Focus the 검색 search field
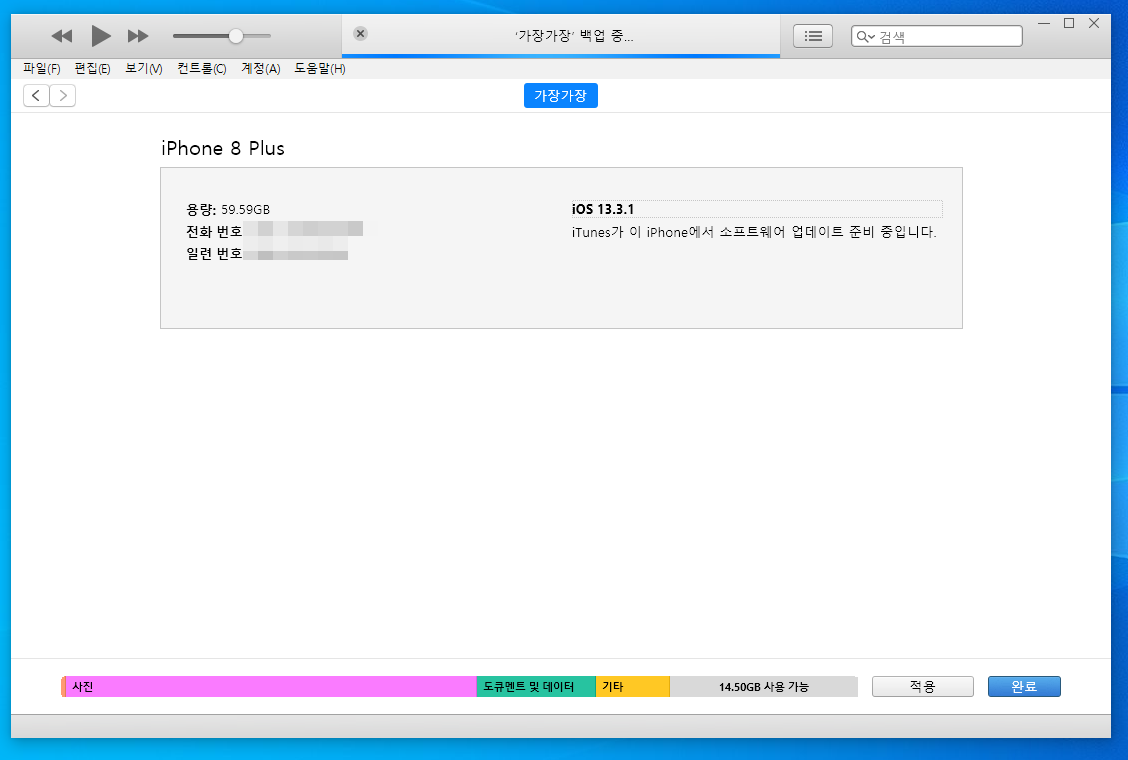This screenshot has height=760, width=1128. click(x=937, y=36)
